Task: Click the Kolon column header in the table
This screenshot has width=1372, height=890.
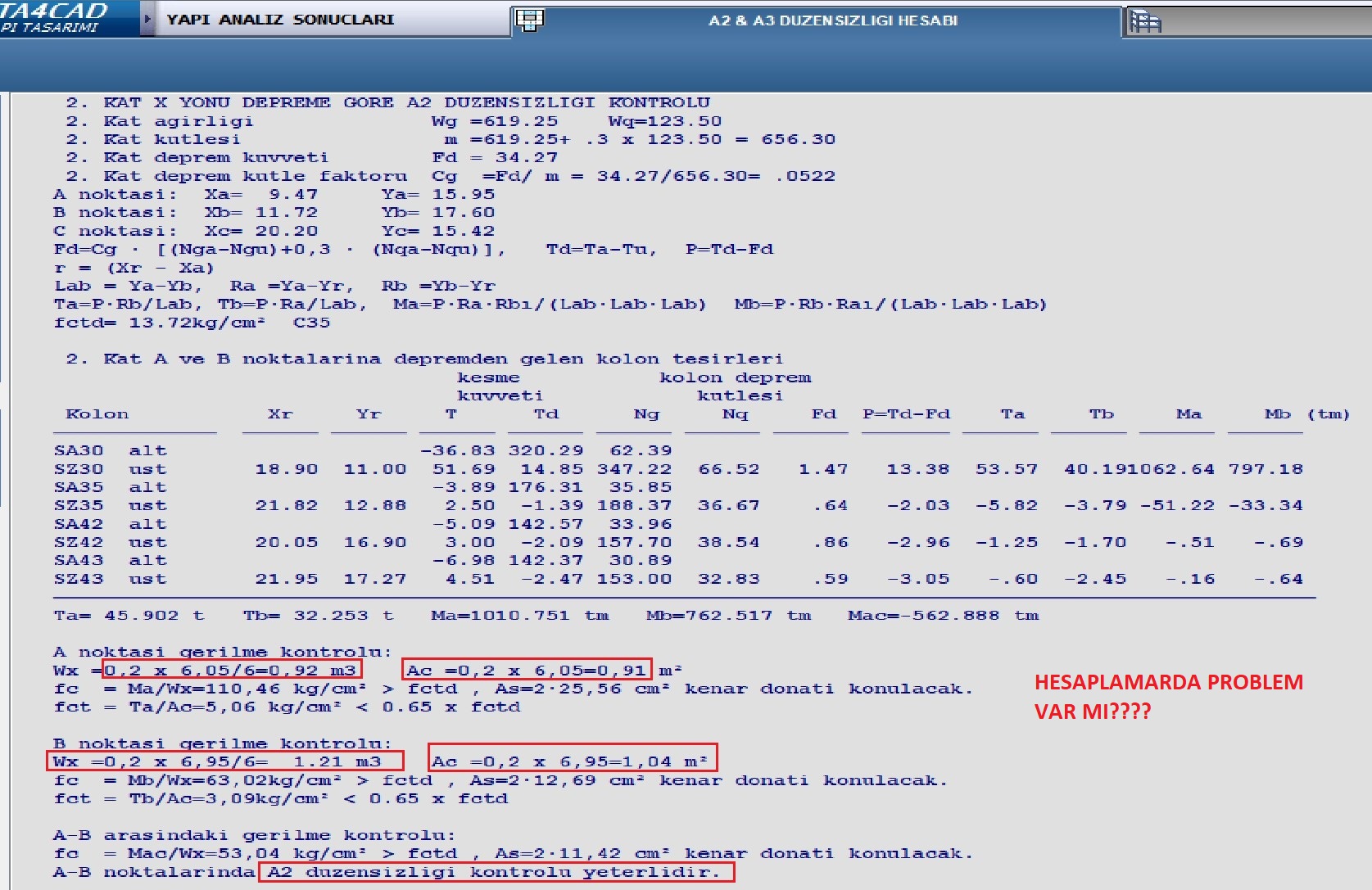Action: (97, 414)
